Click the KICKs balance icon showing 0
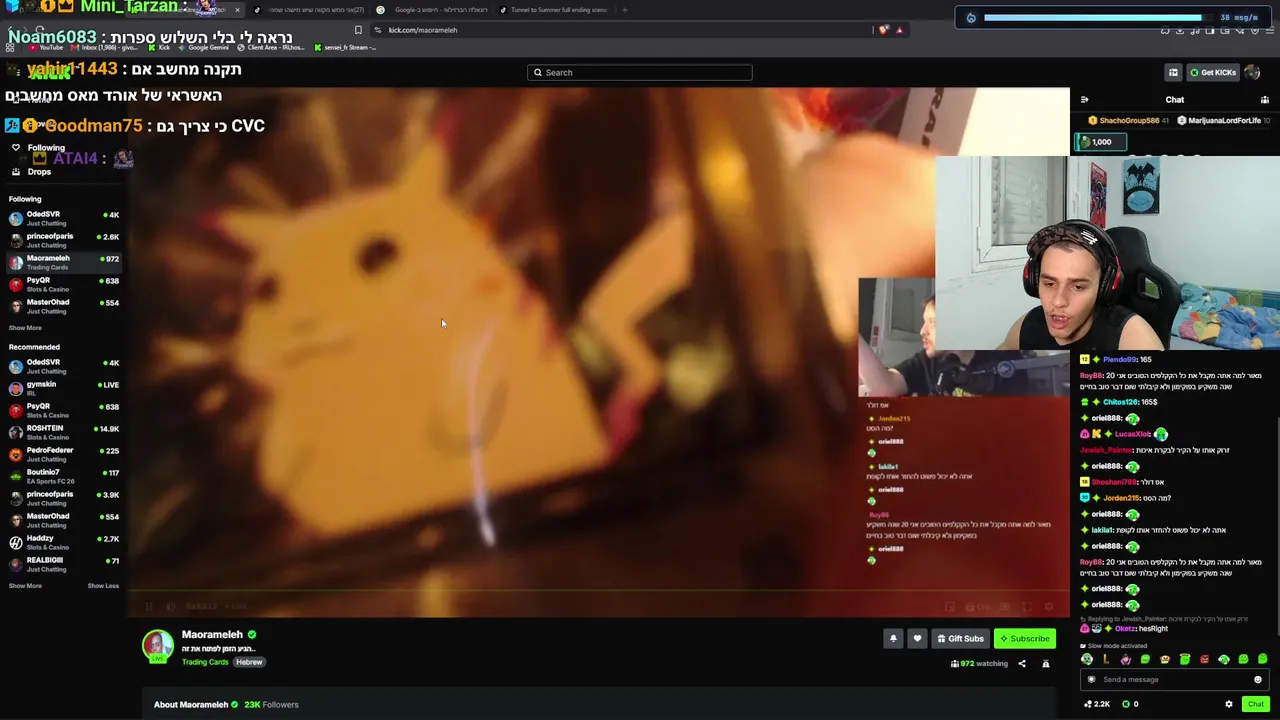 [1130, 704]
